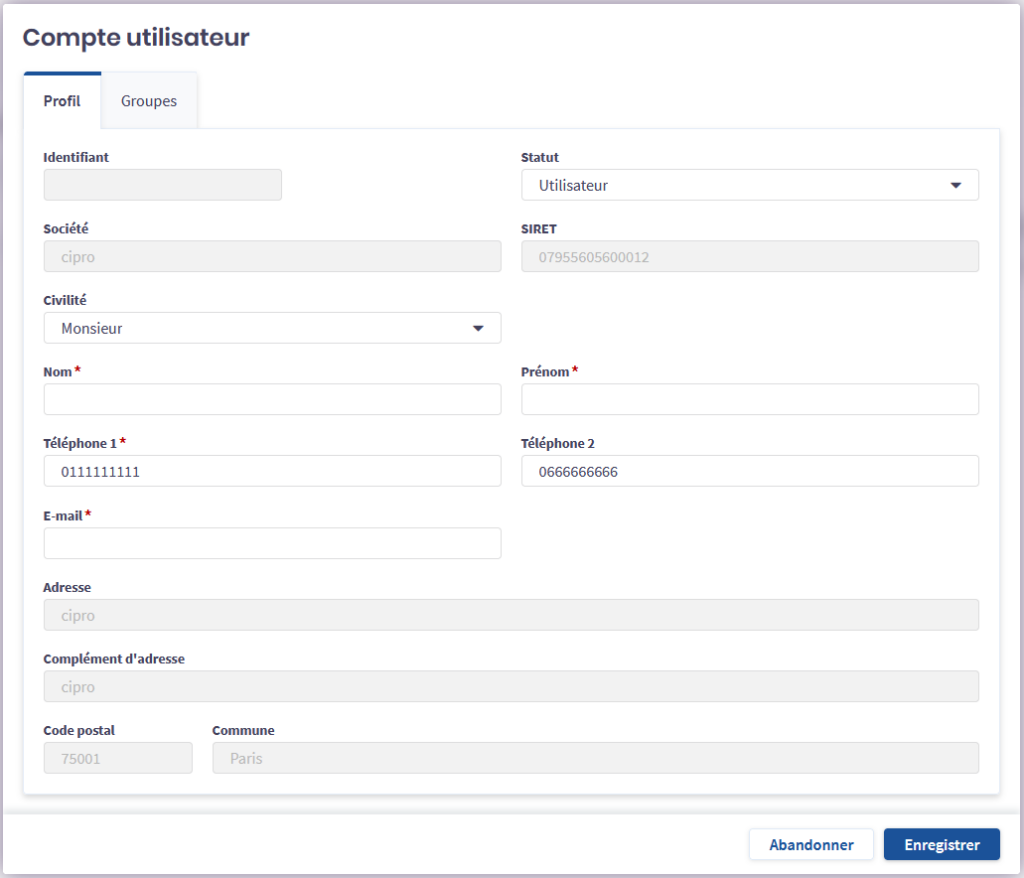1024x878 pixels.
Task: Focus the Nom input field
Action: point(272,399)
